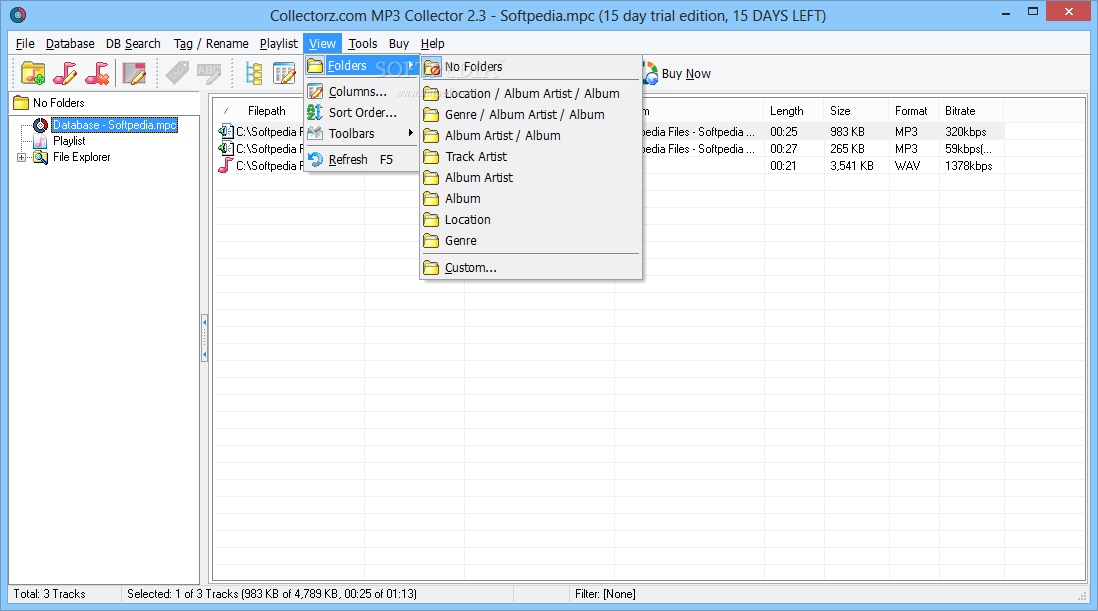Click the sort direction arrow beside Filepath header
1098x611 pixels.
(226, 111)
